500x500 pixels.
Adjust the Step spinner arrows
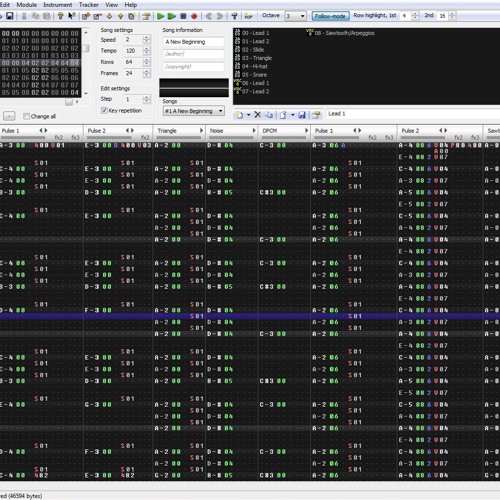coord(146,99)
